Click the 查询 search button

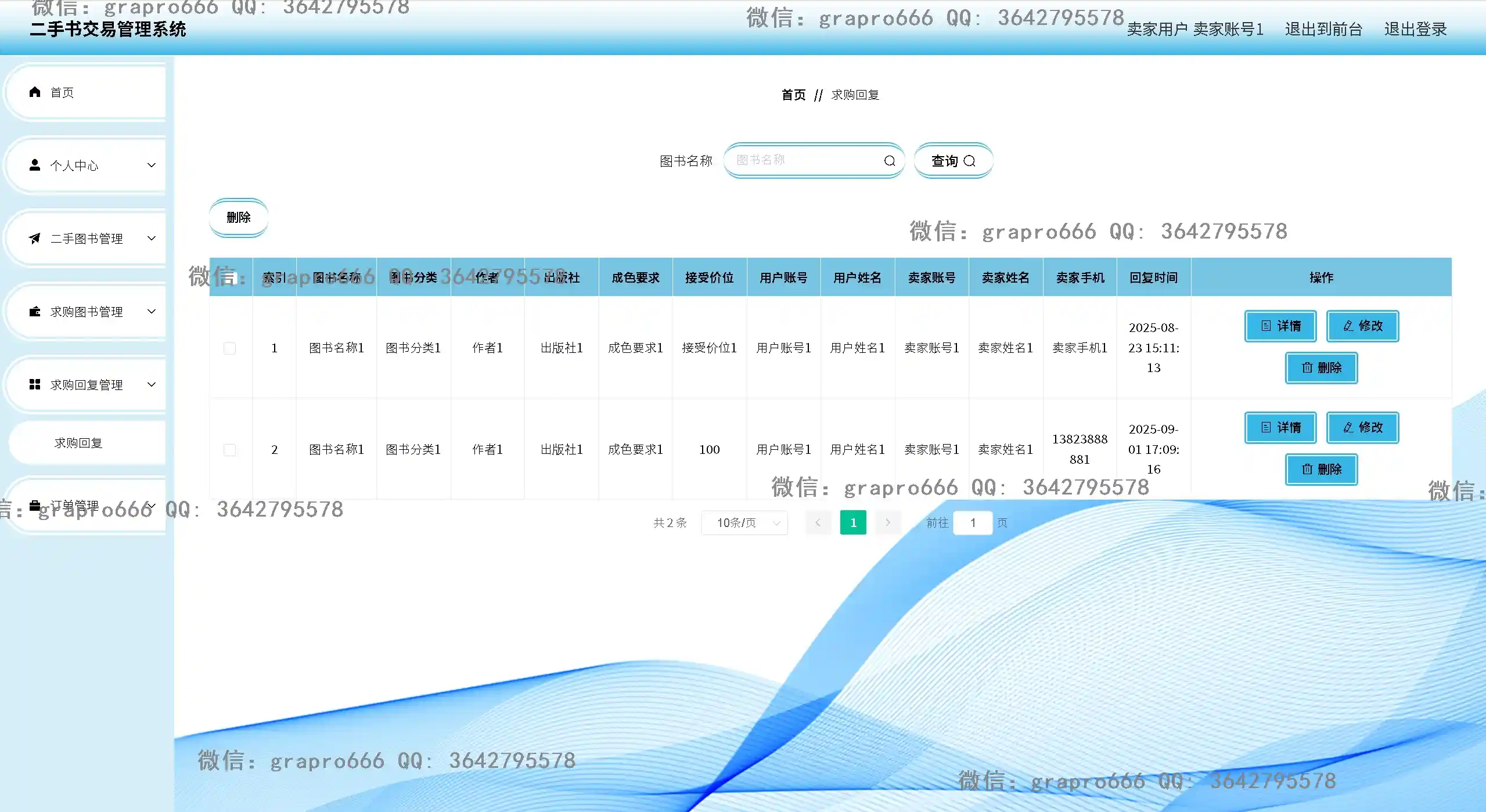(x=953, y=161)
